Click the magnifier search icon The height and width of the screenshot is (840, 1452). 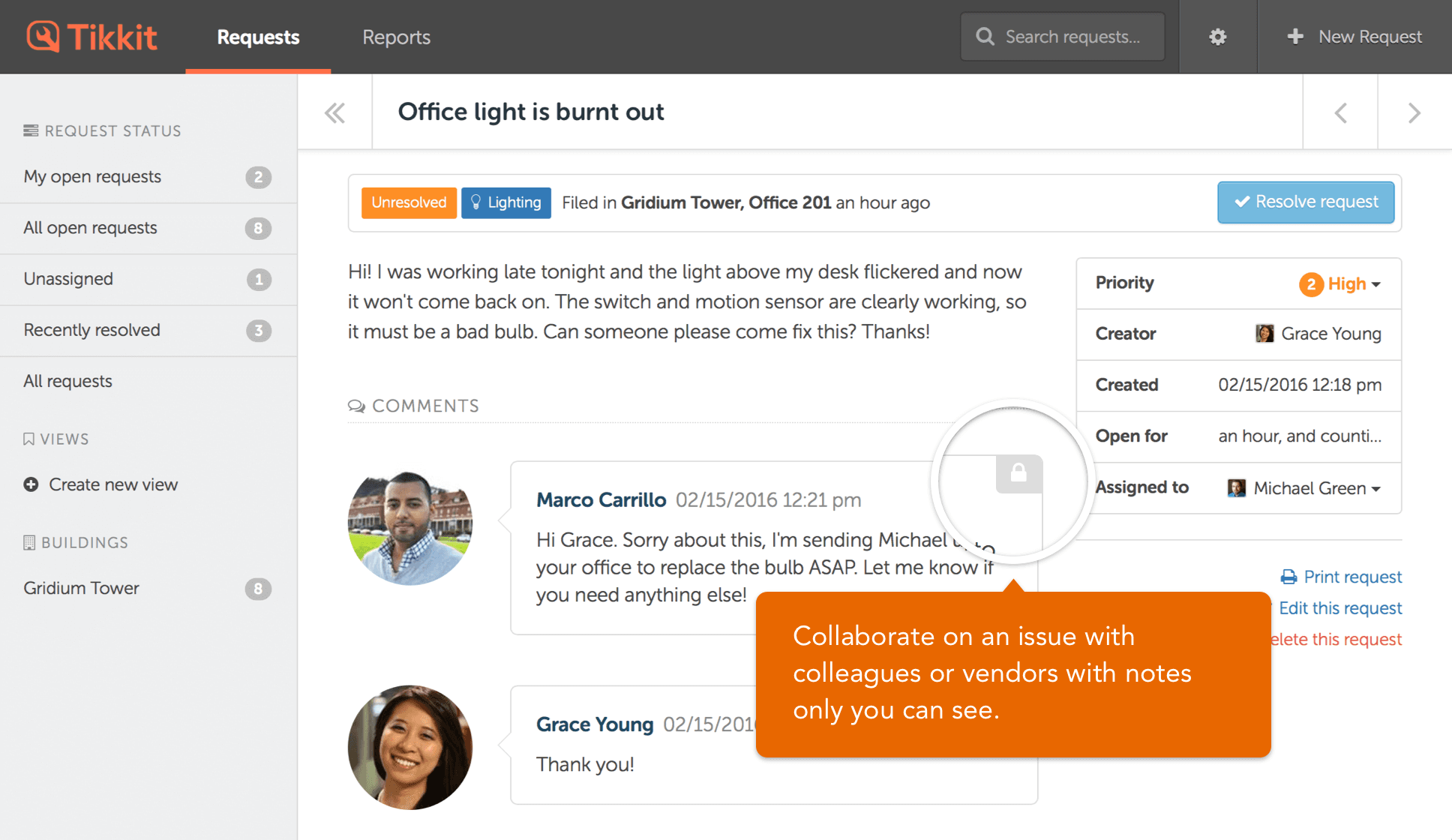click(985, 37)
